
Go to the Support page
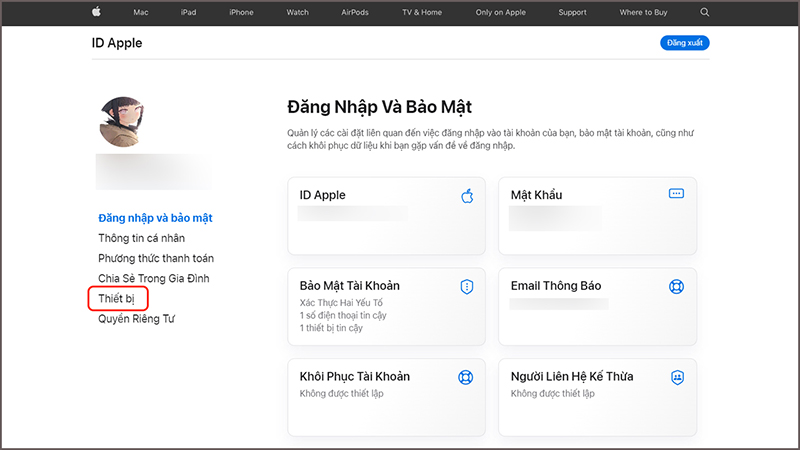(572, 12)
